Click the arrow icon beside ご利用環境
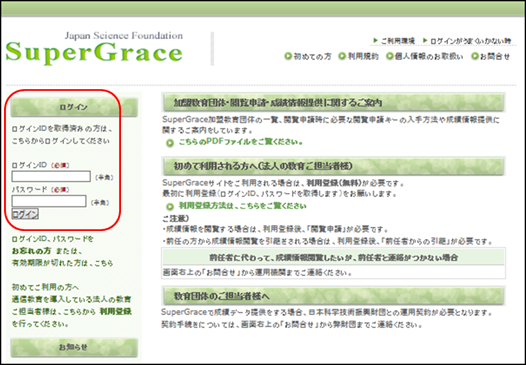Viewport: 526px width, 365px height. [376, 41]
